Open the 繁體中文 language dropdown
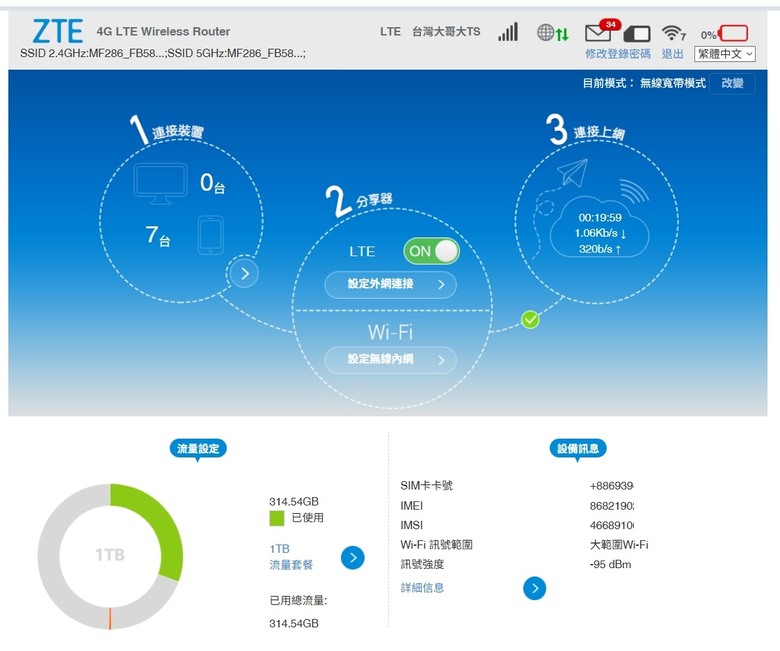The height and width of the screenshot is (651, 780). [725, 54]
